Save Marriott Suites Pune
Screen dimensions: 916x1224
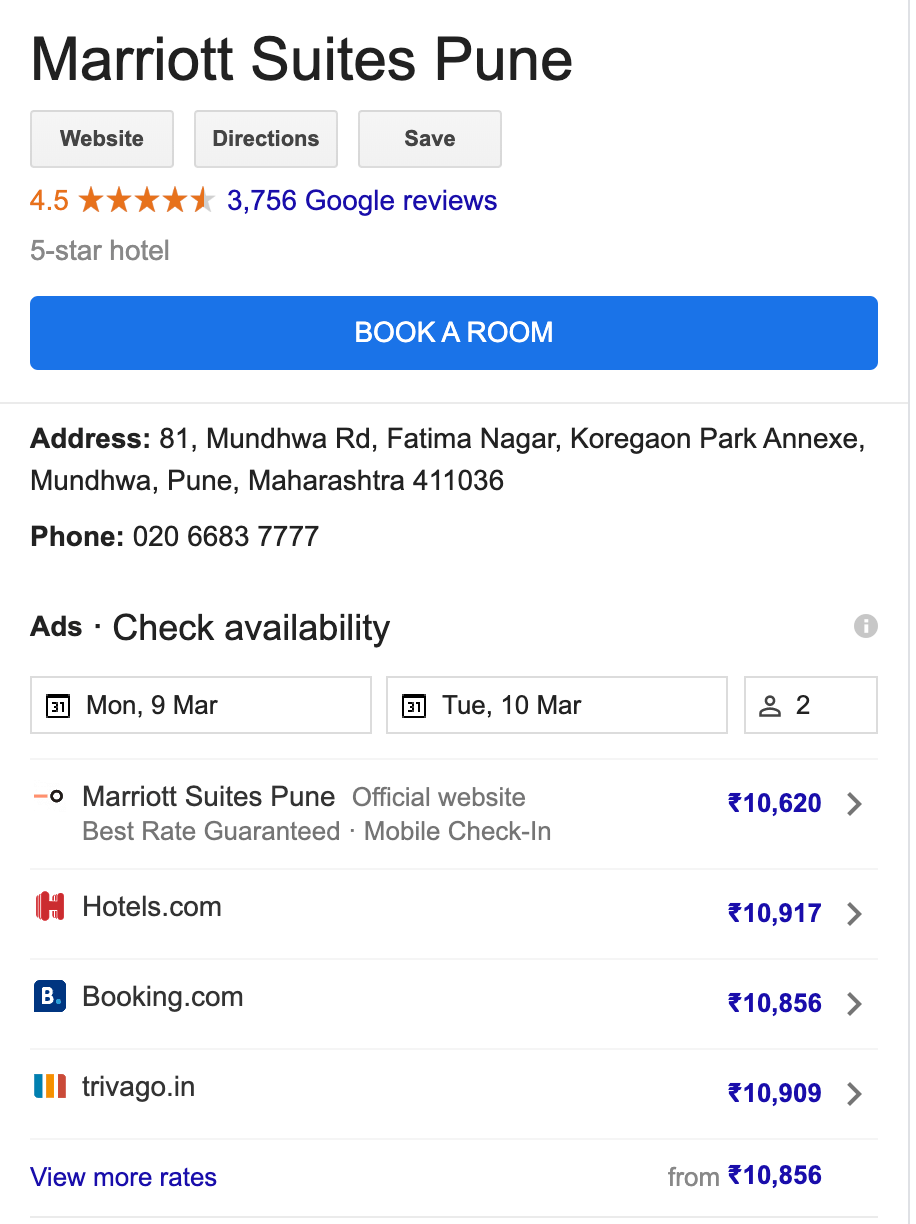click(430, 139)
